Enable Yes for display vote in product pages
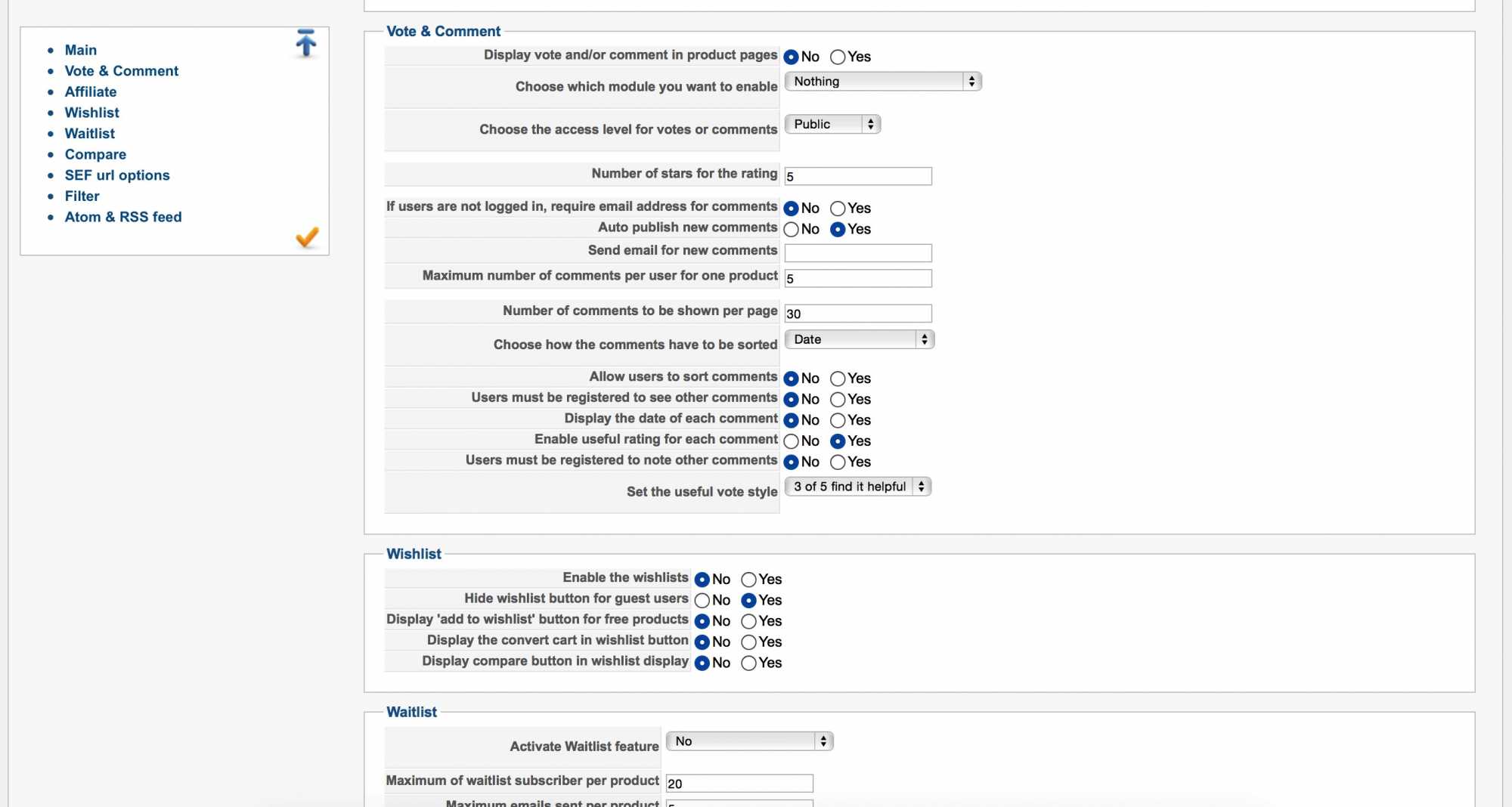Viewport: 1512px width, 807px height. tap(838, 57)
